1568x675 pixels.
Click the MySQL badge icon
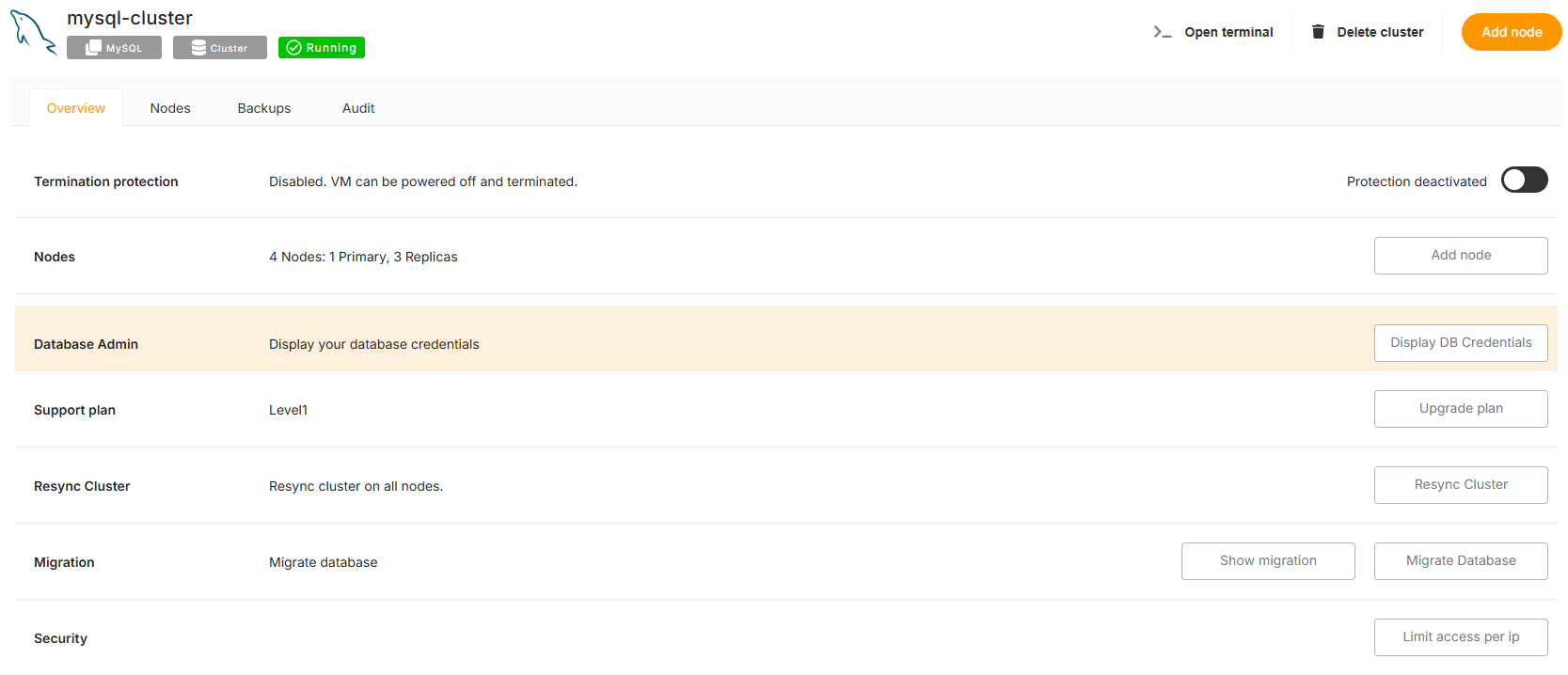(114, 48)
